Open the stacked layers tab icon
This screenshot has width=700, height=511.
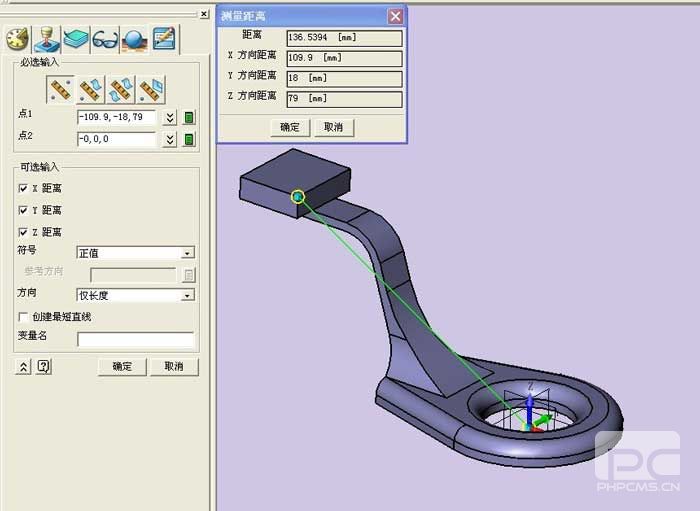(x=76, y=39)
